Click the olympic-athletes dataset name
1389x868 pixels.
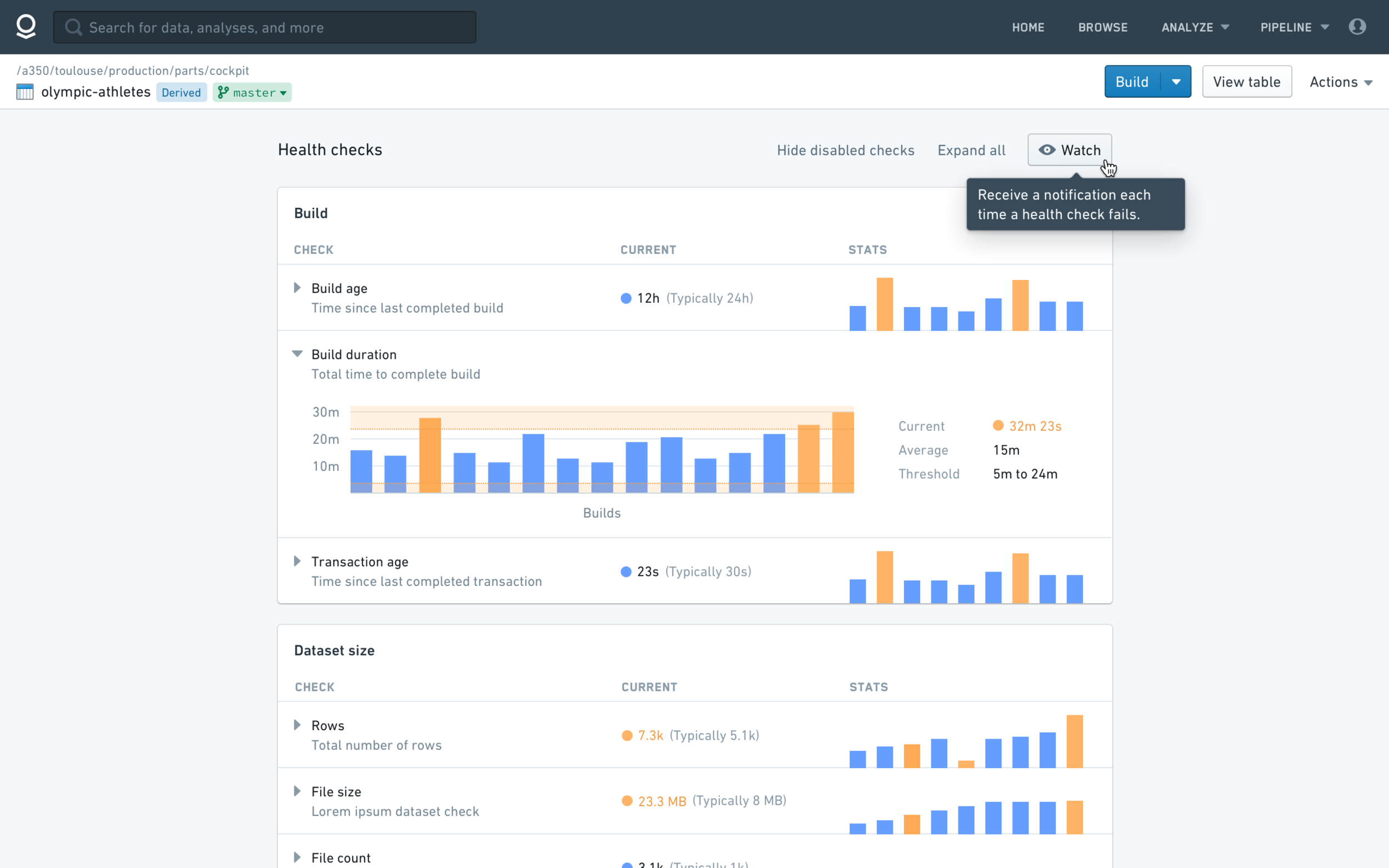point(96,92)
